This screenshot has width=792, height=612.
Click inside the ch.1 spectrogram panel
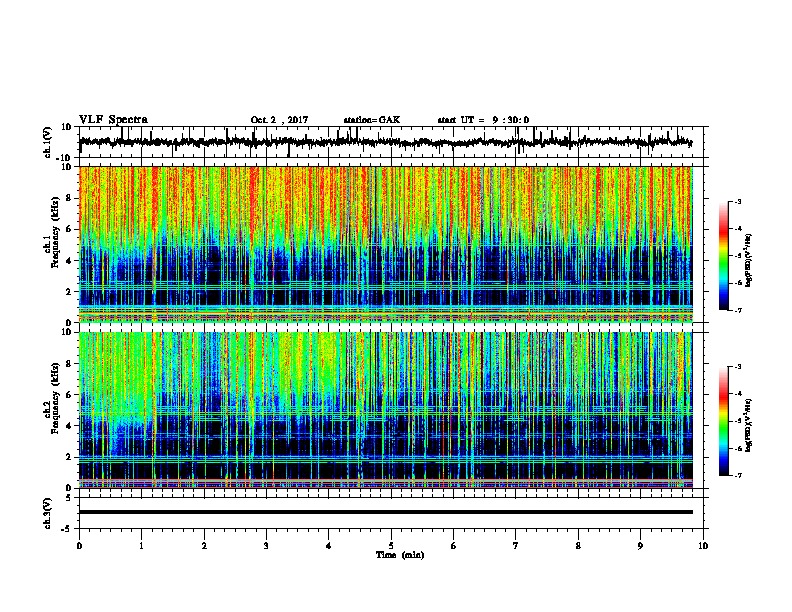pyautogui.click(x=385, y=244)
